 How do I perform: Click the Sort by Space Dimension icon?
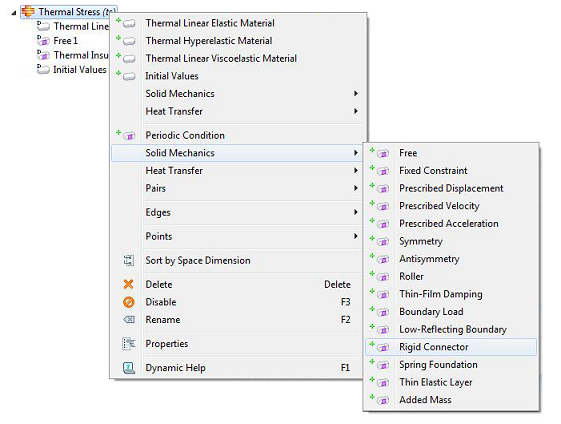[129, 260]
